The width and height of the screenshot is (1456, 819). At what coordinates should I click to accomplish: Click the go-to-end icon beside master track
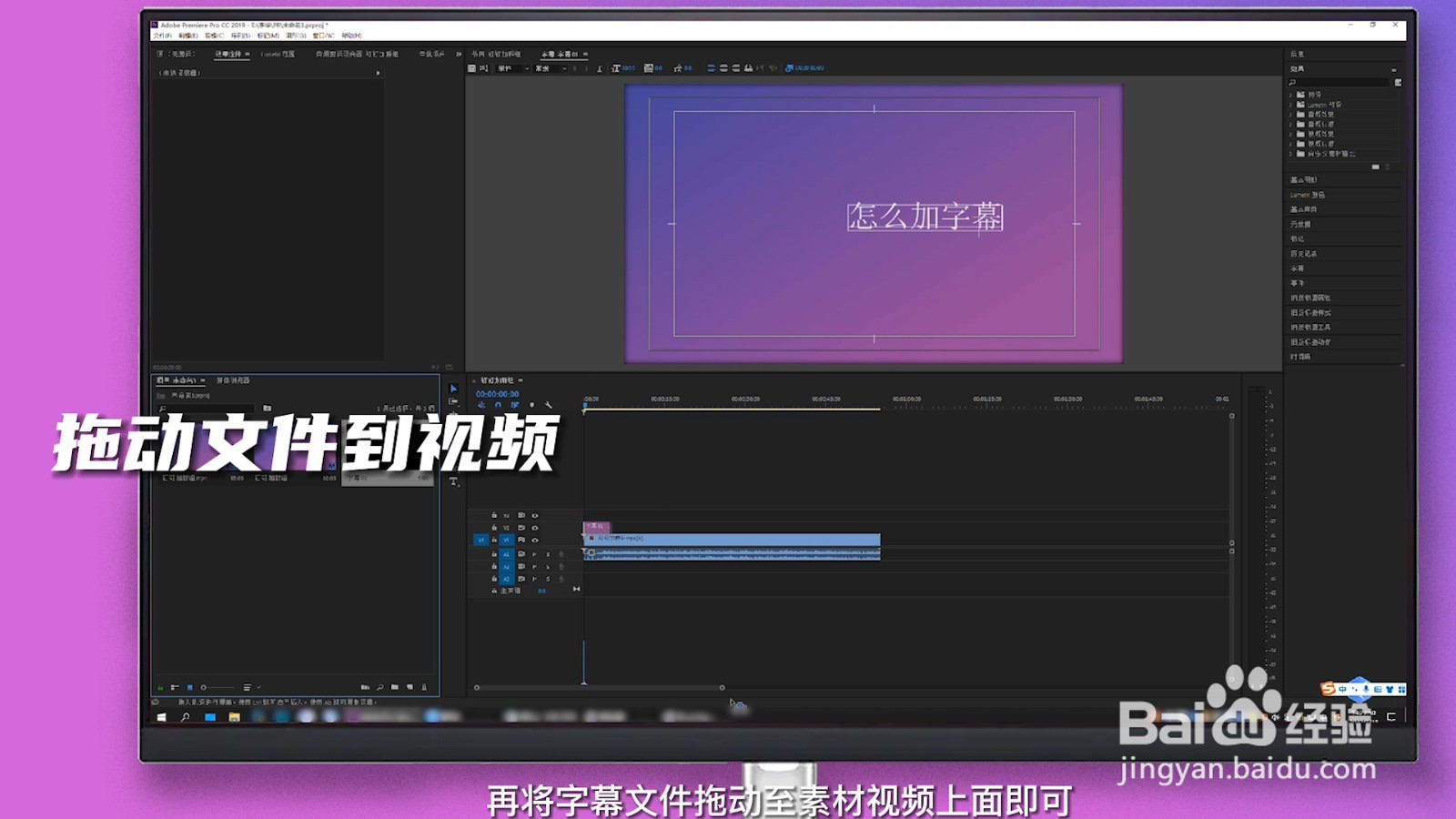pos(576,590)
